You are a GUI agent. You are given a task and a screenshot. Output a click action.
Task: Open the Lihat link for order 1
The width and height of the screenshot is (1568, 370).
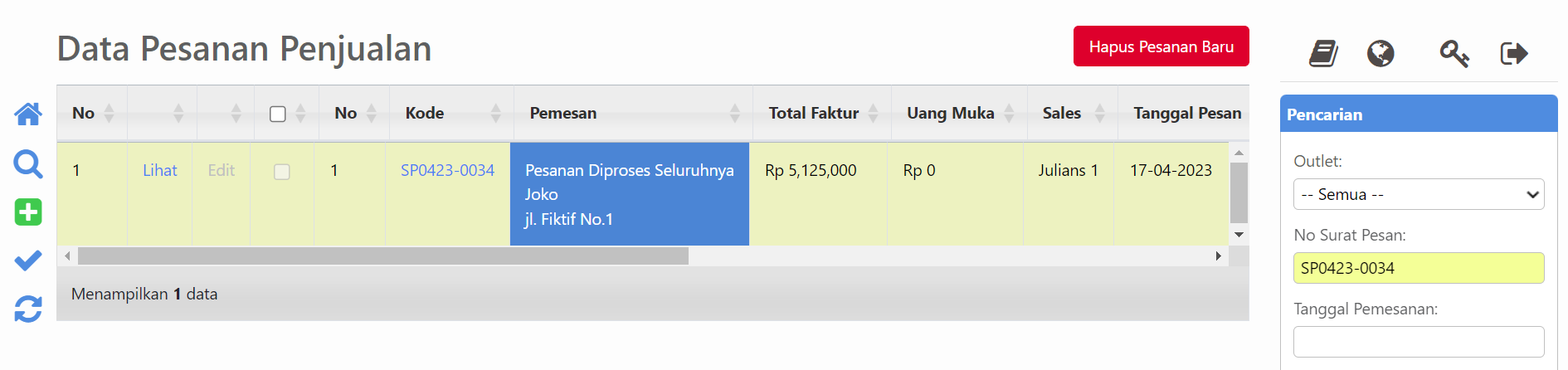point(159,170)
